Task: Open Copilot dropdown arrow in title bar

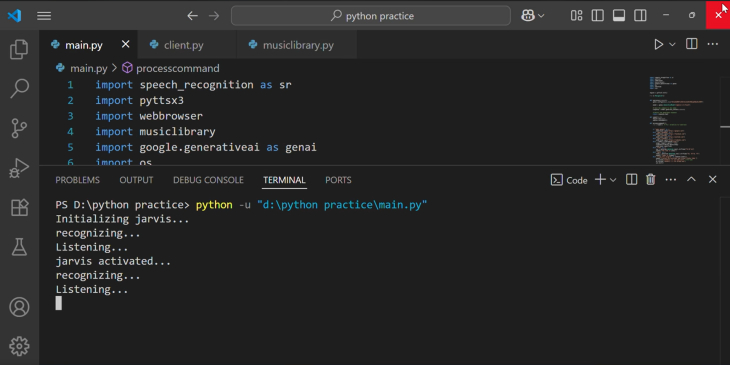Action: coord(541,16)
